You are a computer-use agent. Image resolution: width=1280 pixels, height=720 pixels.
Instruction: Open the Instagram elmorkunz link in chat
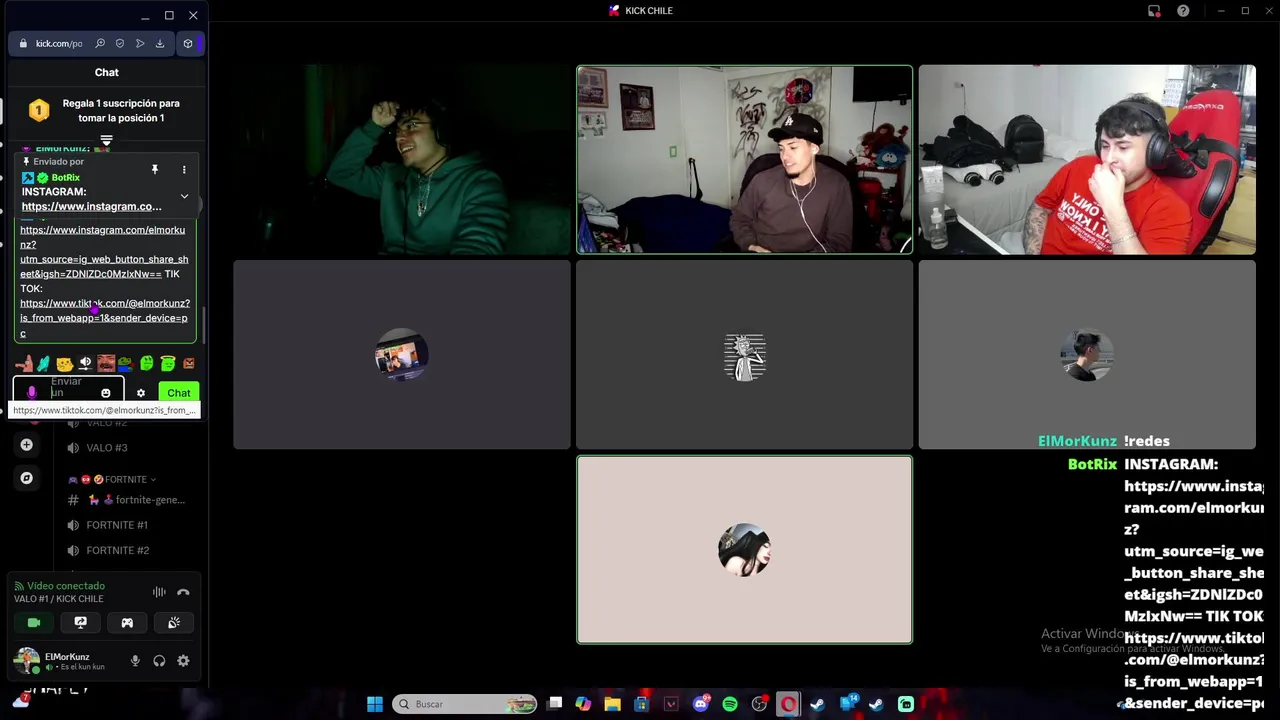tap(104, 252)
